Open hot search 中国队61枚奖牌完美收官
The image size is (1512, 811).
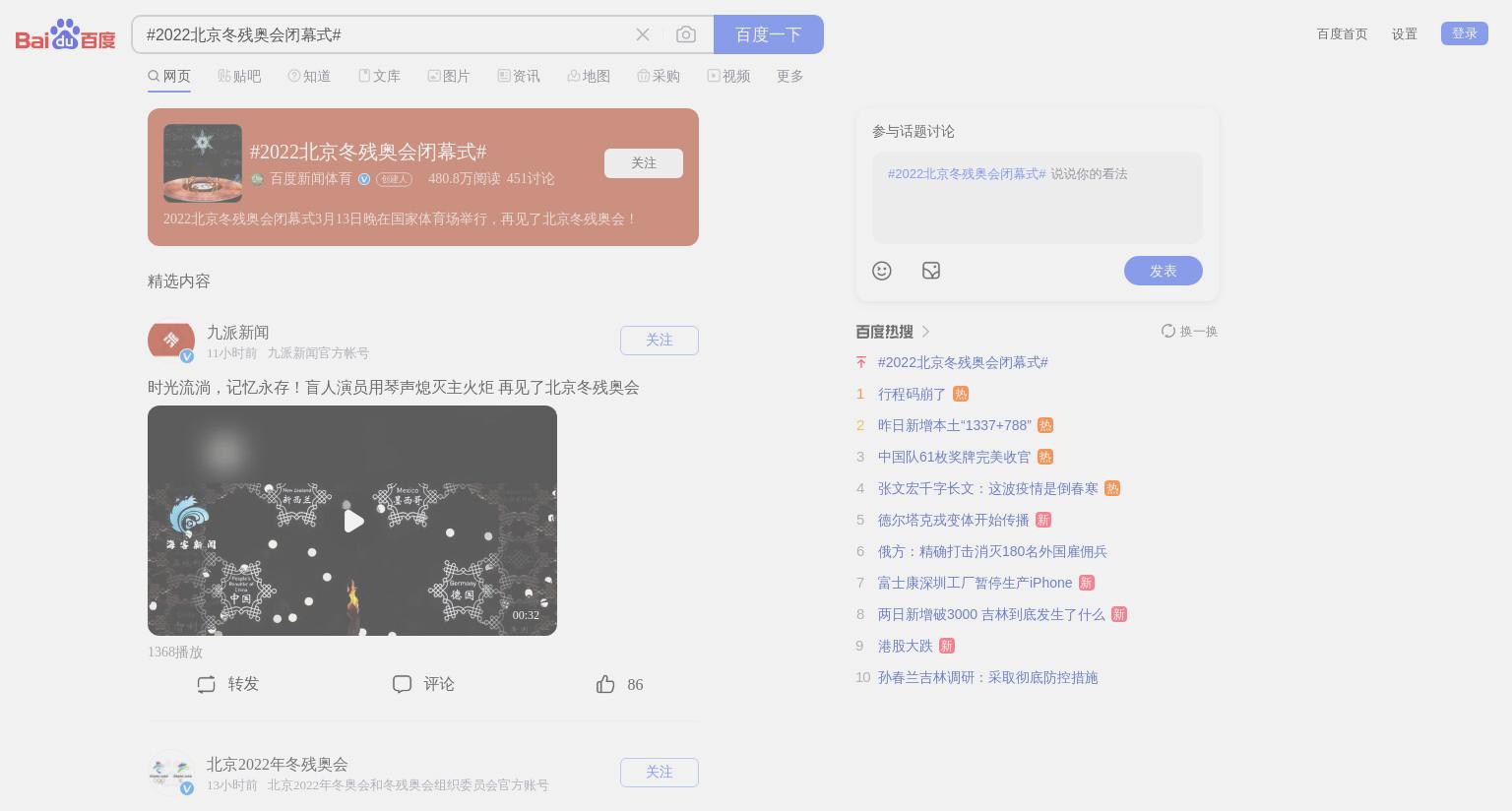click(955, 458)
